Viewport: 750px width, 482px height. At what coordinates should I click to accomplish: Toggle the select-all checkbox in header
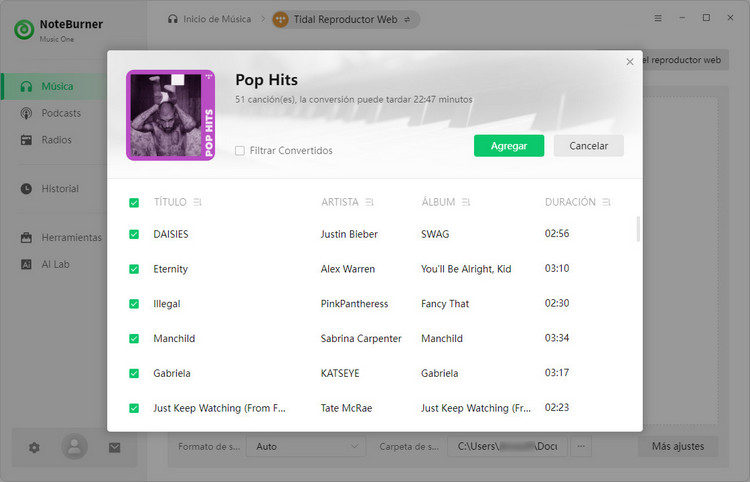pos(134,202)
